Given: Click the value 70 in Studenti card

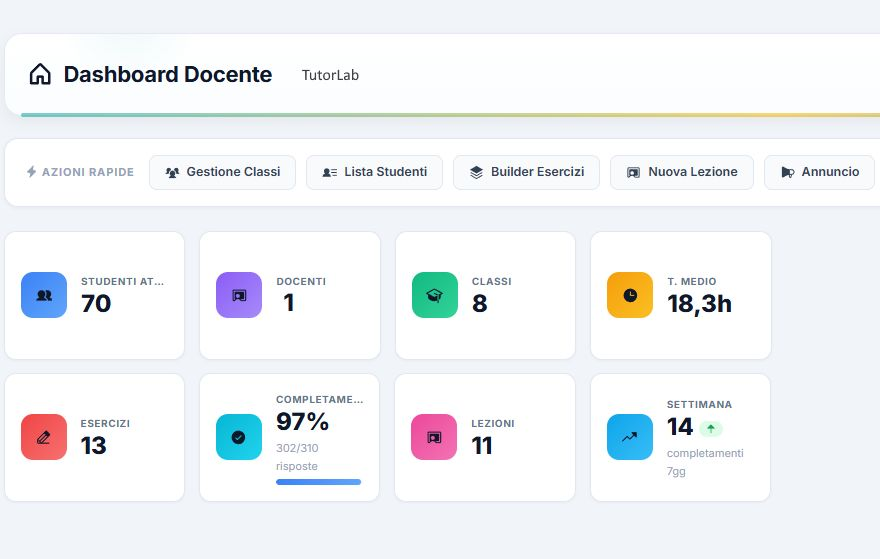Looking at the screenshot, I should (96, 304).
